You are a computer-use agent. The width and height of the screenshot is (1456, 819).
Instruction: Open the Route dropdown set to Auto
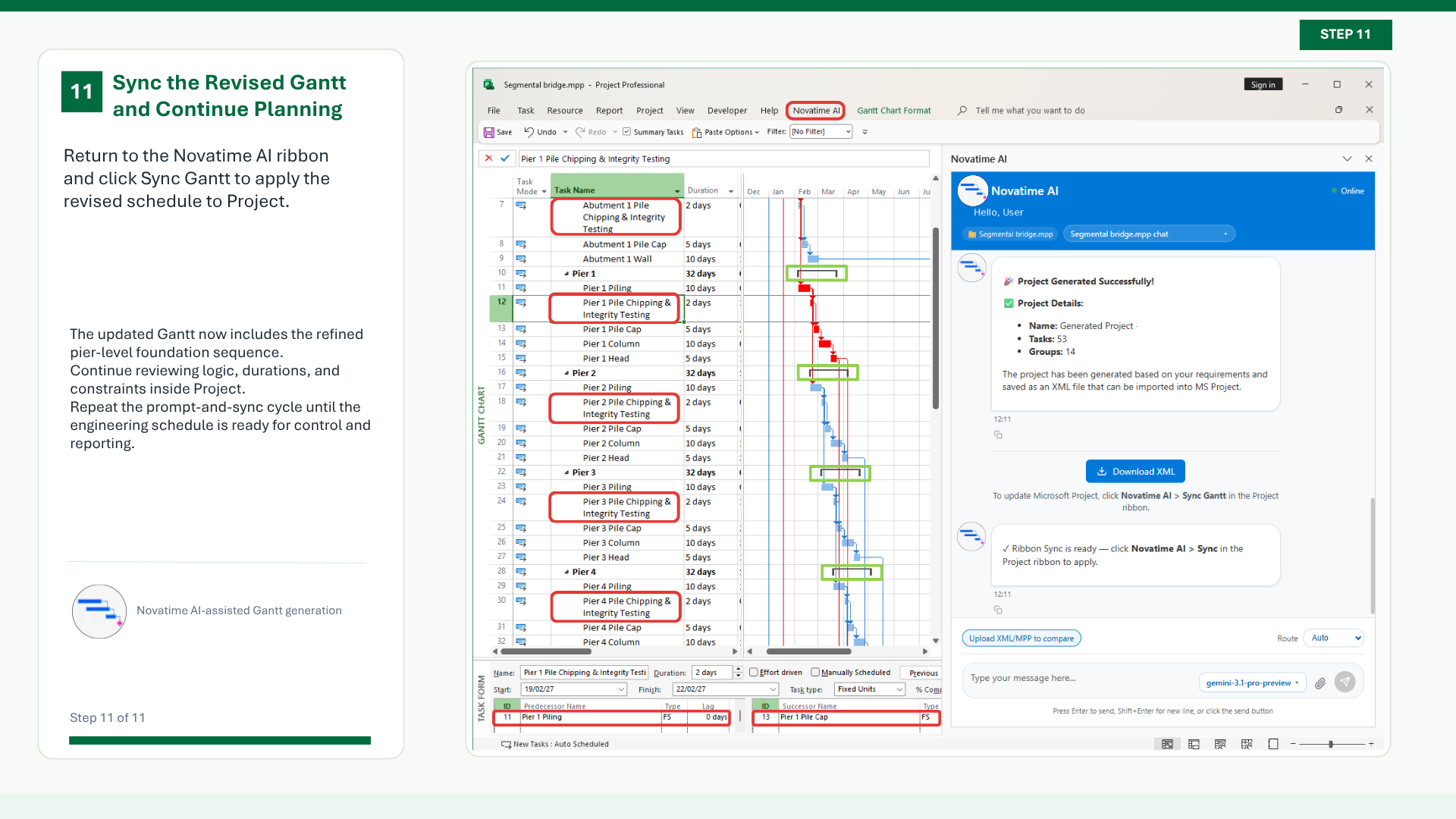coord(1334,639)
